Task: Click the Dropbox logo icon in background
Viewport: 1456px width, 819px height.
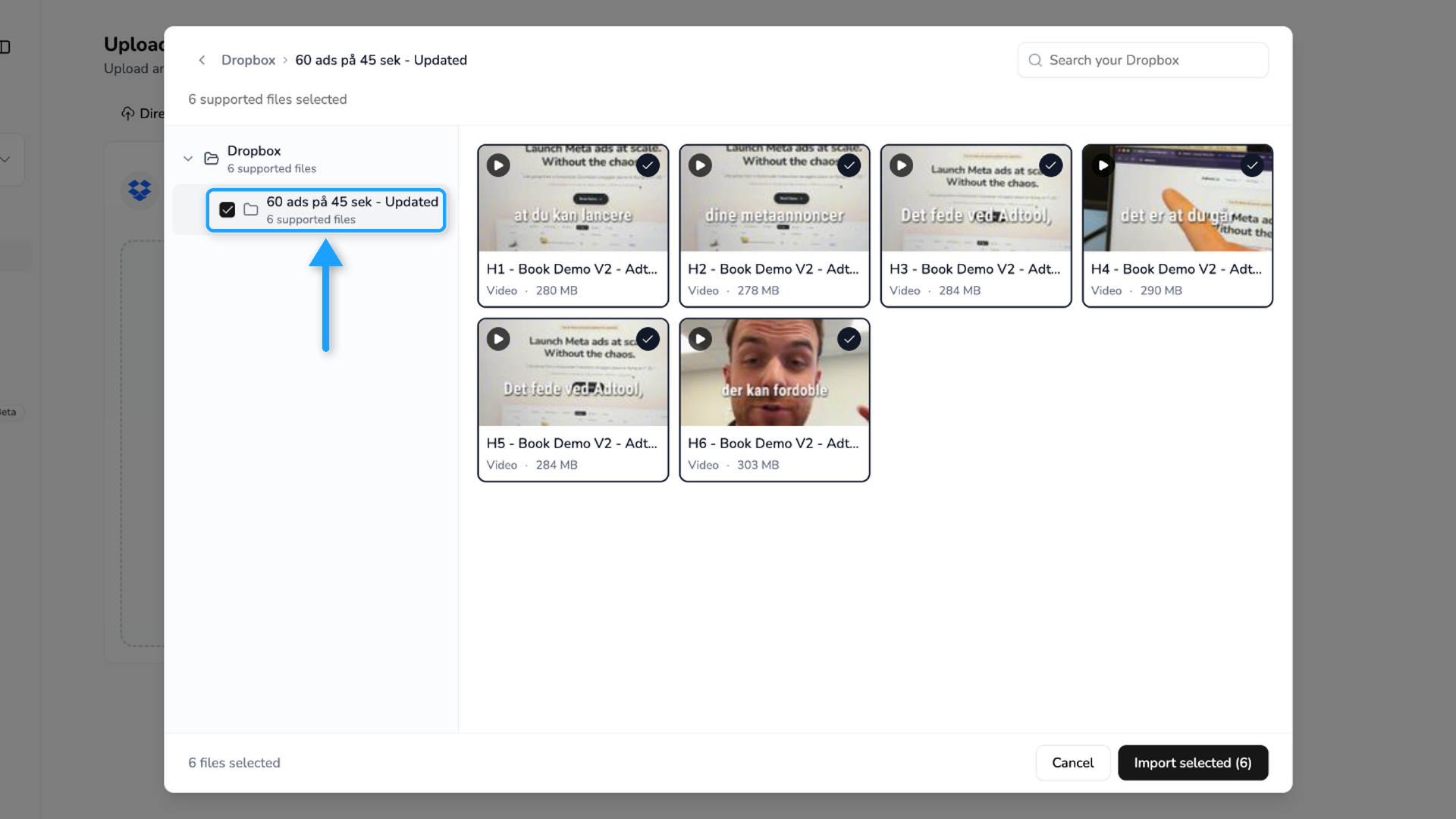Action: click(x=140, y=190)
